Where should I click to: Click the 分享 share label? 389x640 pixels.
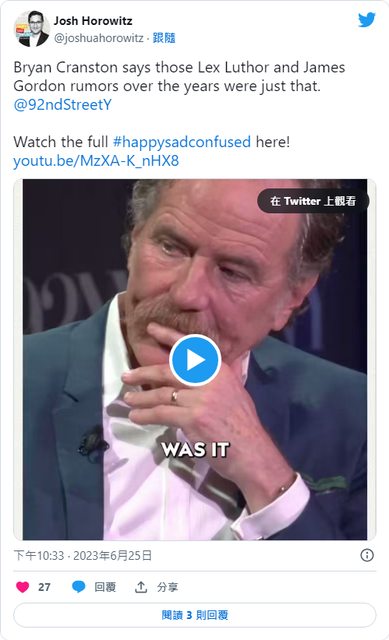(x=167, y=587)
